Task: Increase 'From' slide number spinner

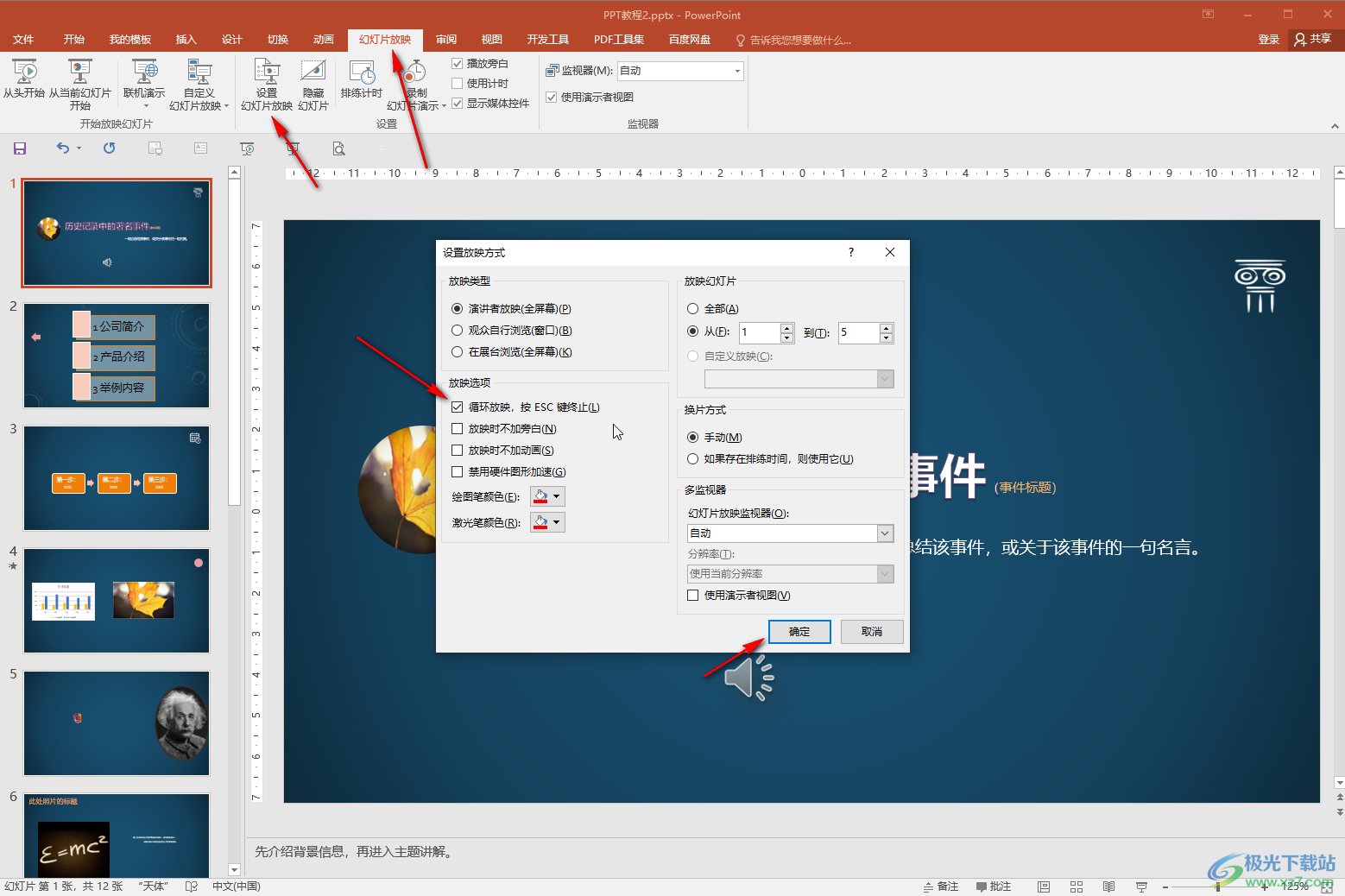Action: pos(786,328)
